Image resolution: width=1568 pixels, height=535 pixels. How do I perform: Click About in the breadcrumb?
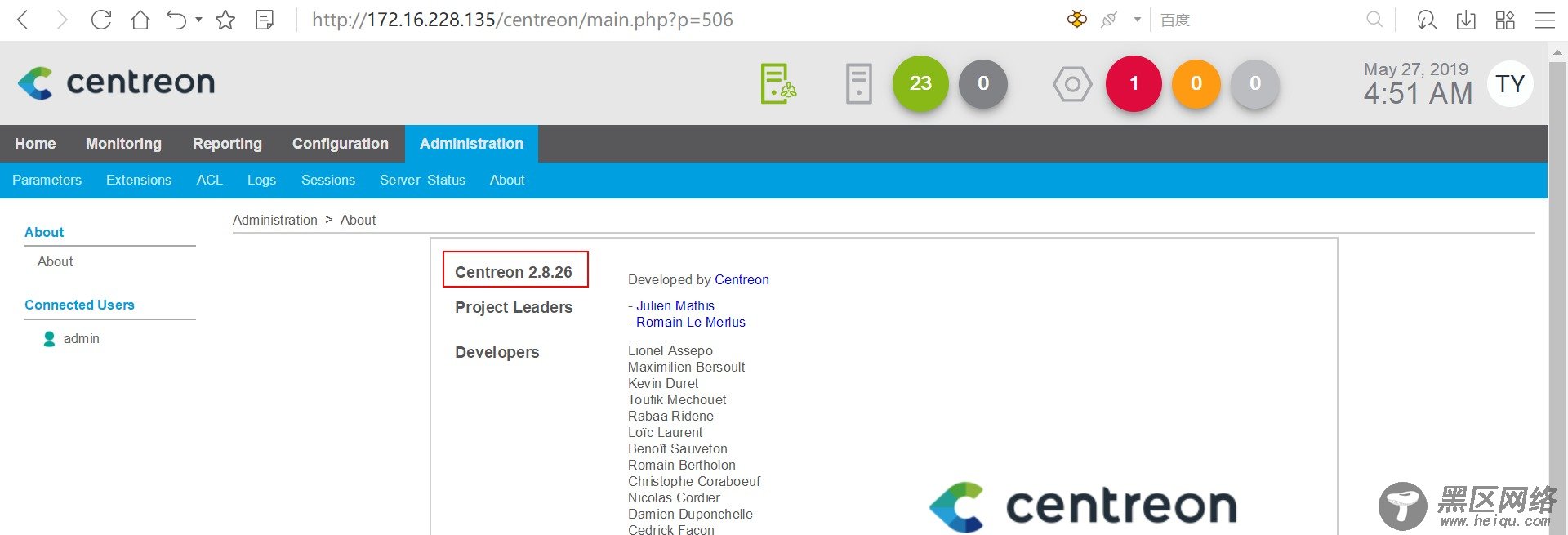358,220
